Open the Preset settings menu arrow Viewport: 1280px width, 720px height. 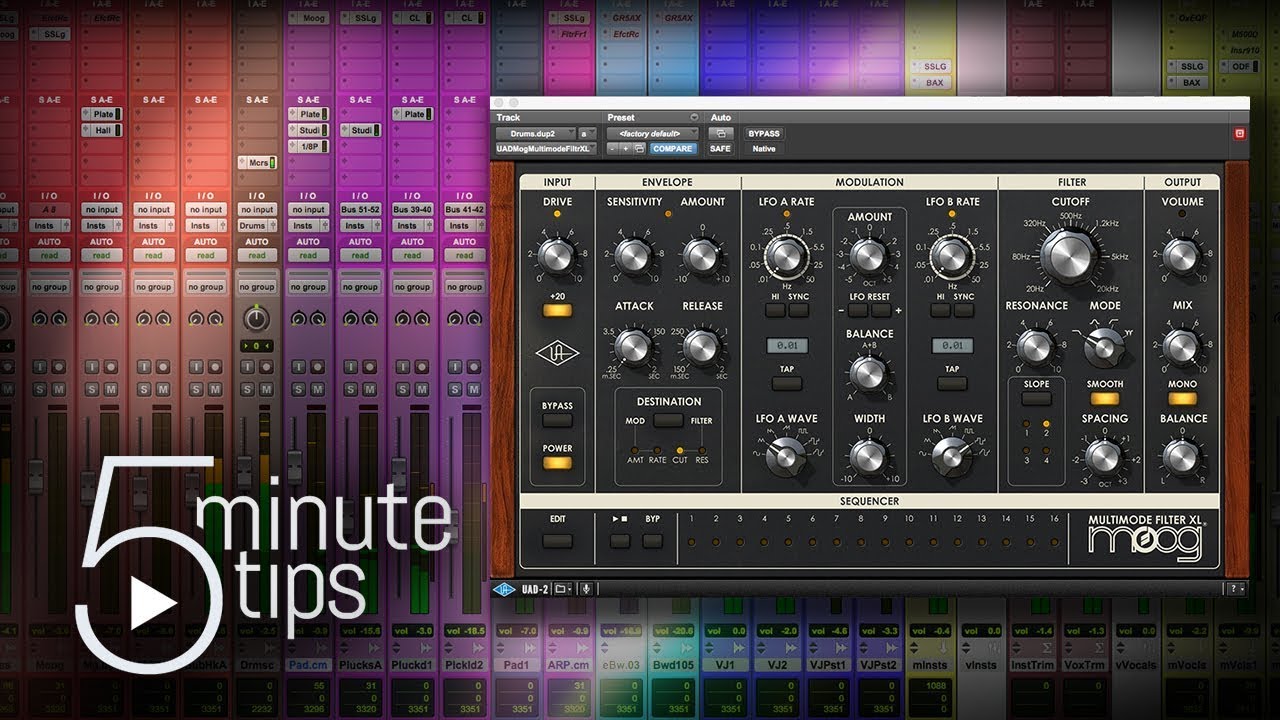(695, 117)
